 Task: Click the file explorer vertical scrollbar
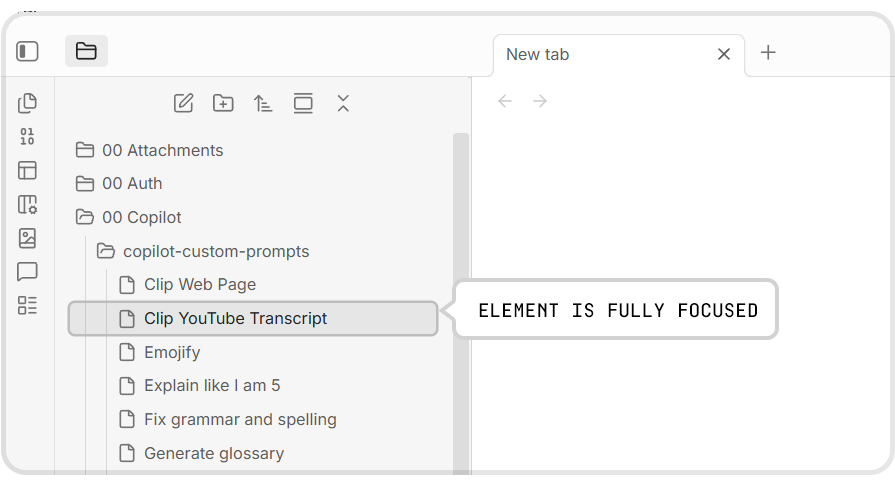coord(460,300)
